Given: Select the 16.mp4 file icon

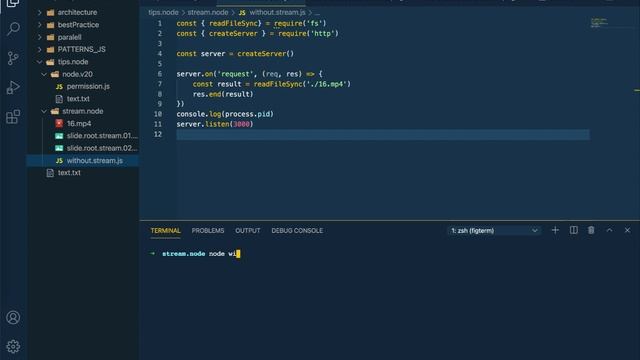Looking at the screenshot, I should pos(59,123).
